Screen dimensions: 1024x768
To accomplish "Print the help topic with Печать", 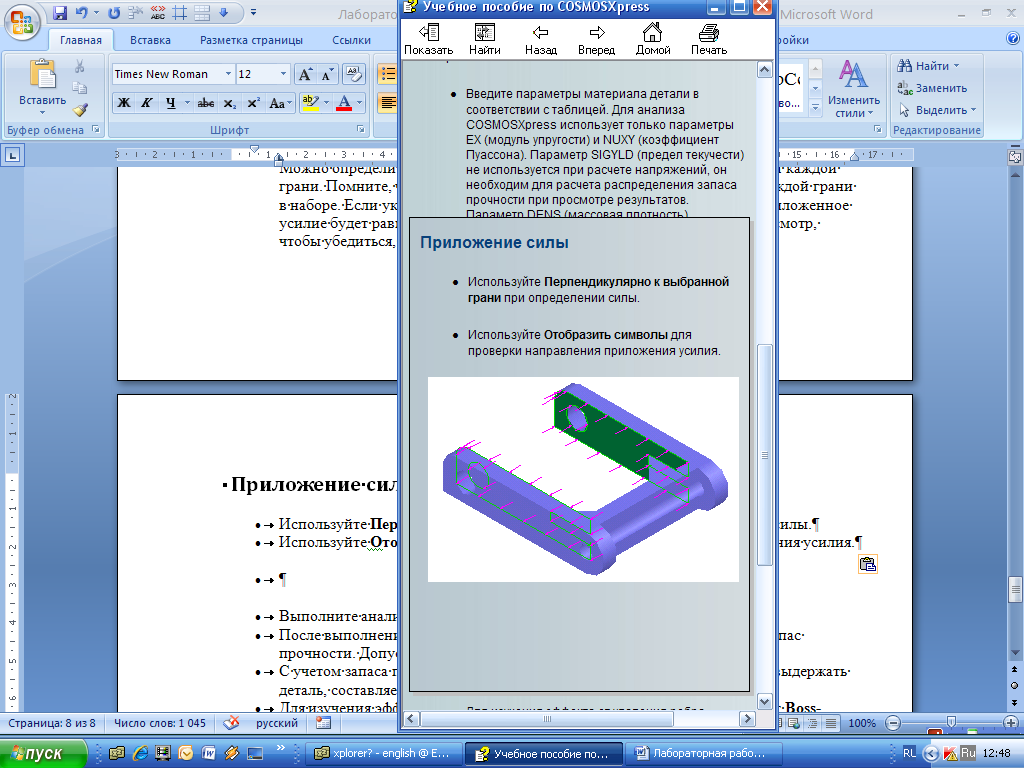I will [x=709, y=40].
